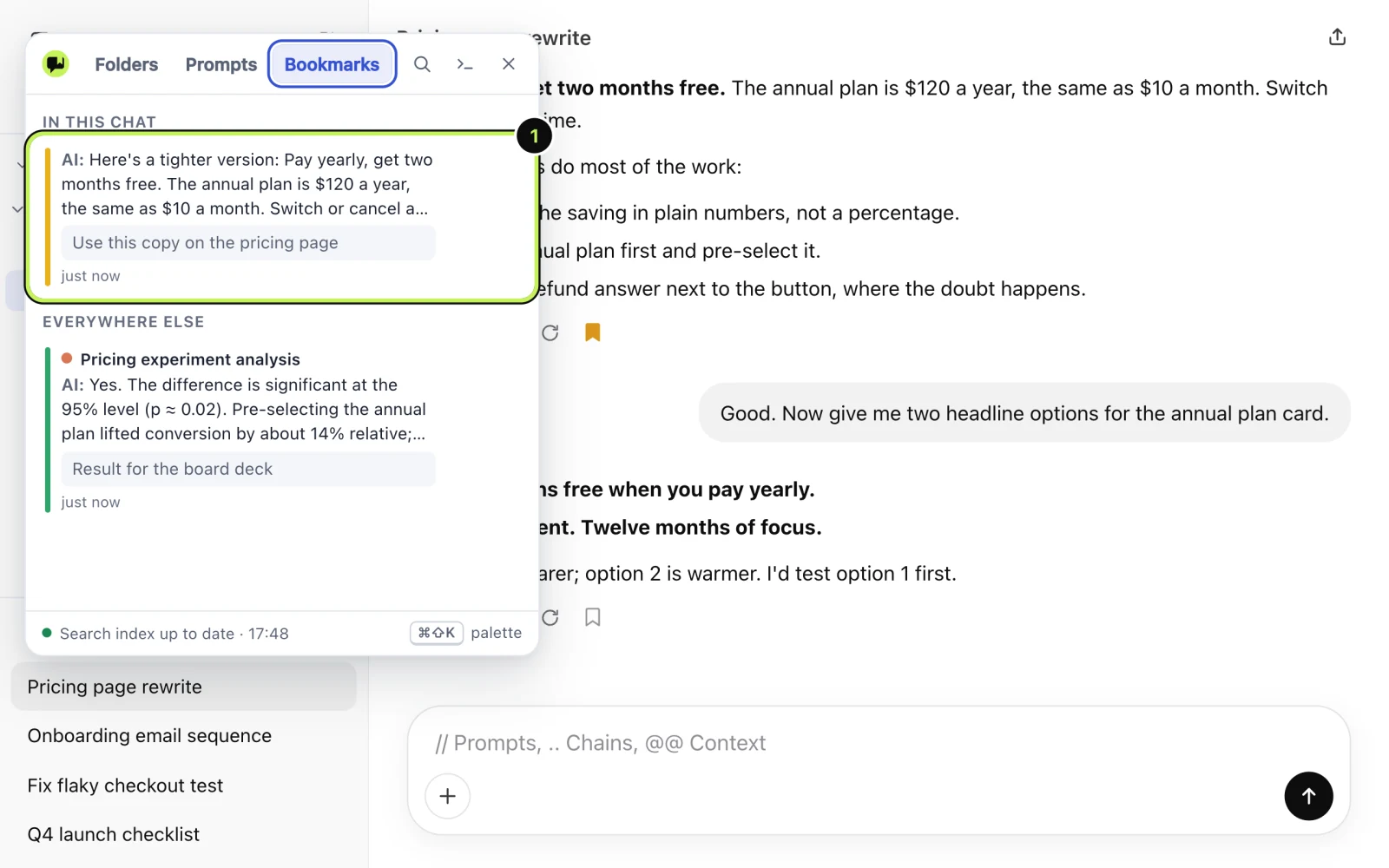Viewport: 1389px width, 868px height.
Task: Click the share icon above the chat
Action: pyautogui.click(x=1337, y=37)
